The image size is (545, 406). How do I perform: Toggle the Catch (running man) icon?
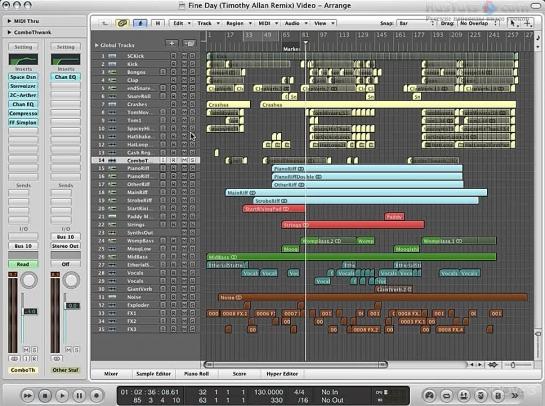tap(140, 23)
